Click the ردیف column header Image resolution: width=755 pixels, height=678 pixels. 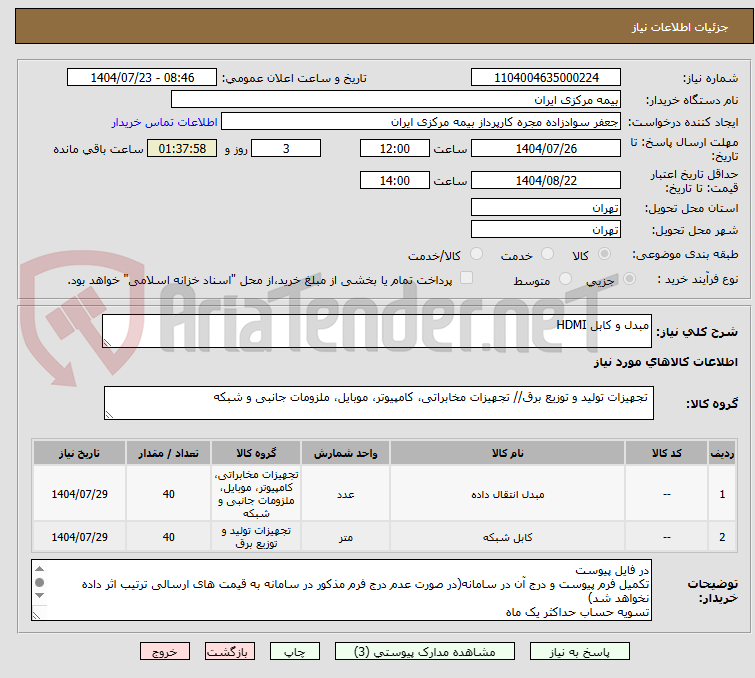click(x=722, y=453)
